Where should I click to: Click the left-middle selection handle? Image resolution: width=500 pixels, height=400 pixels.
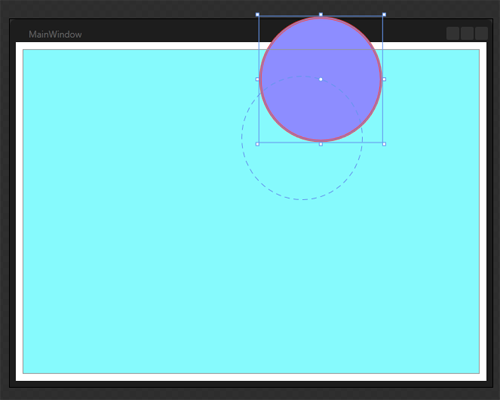257,79
